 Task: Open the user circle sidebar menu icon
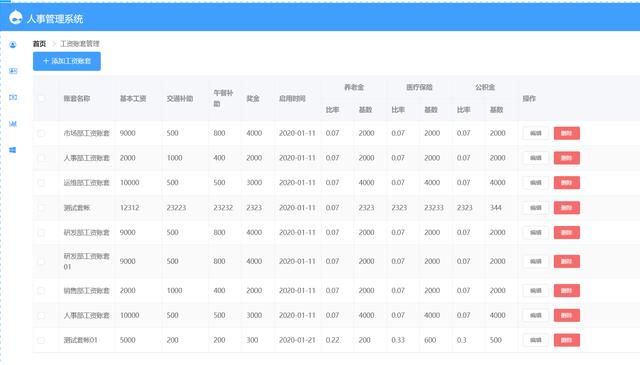pyautogui.click(x=13, y=45)
